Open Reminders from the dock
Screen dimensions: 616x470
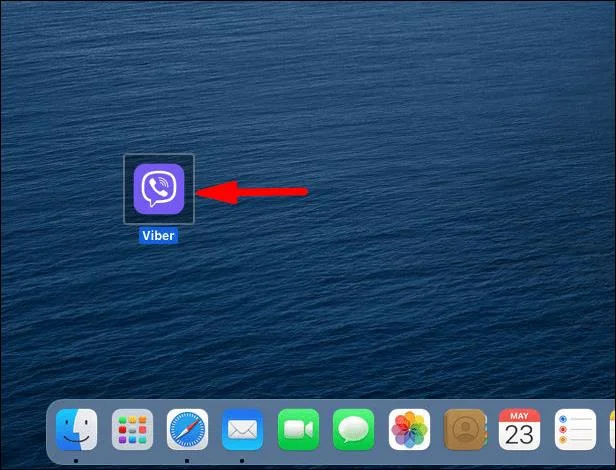coord(575,430)
